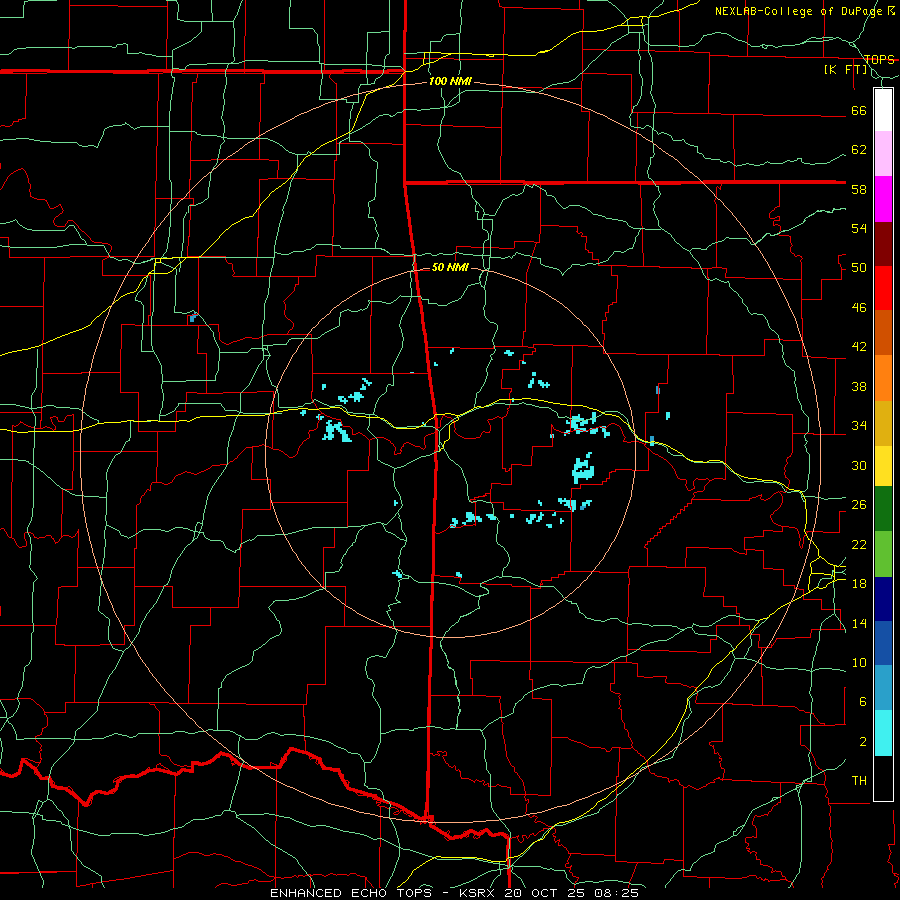Click legend value 26
900x900 pixels.
tap(859, 505)
